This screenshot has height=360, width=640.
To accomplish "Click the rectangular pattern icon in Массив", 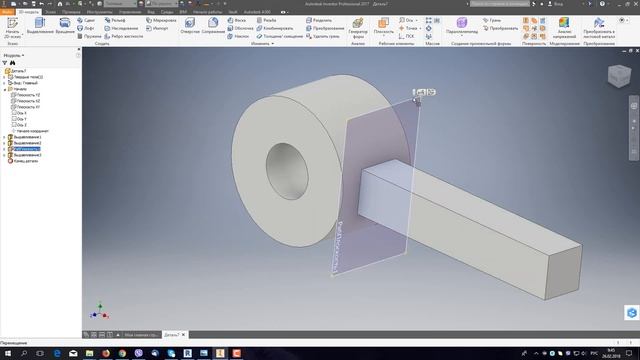I will pyautogui.click(x=429, y=20).
